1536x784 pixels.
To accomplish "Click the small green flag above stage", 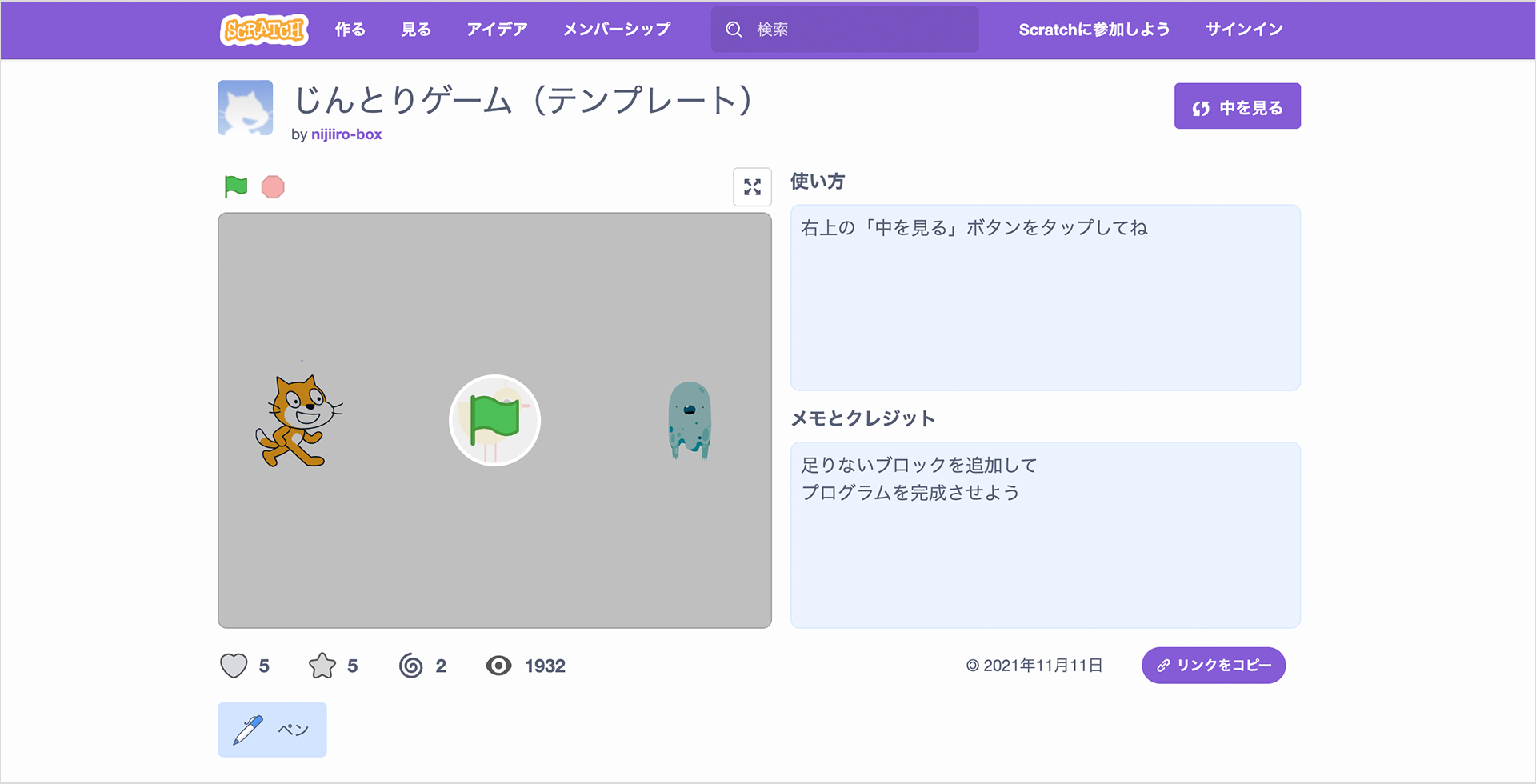I will point(236,186).
